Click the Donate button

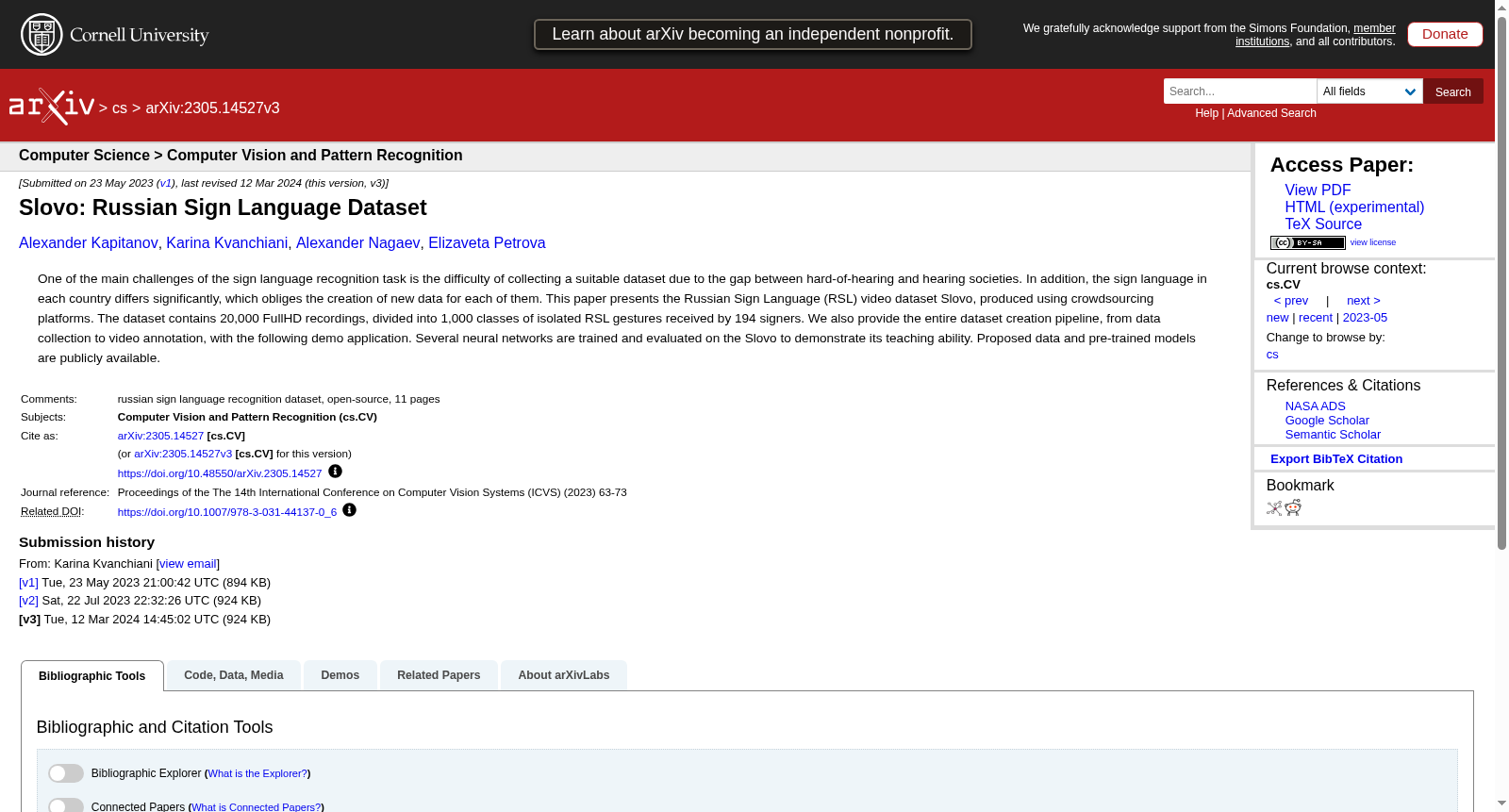pos(1445,34)
